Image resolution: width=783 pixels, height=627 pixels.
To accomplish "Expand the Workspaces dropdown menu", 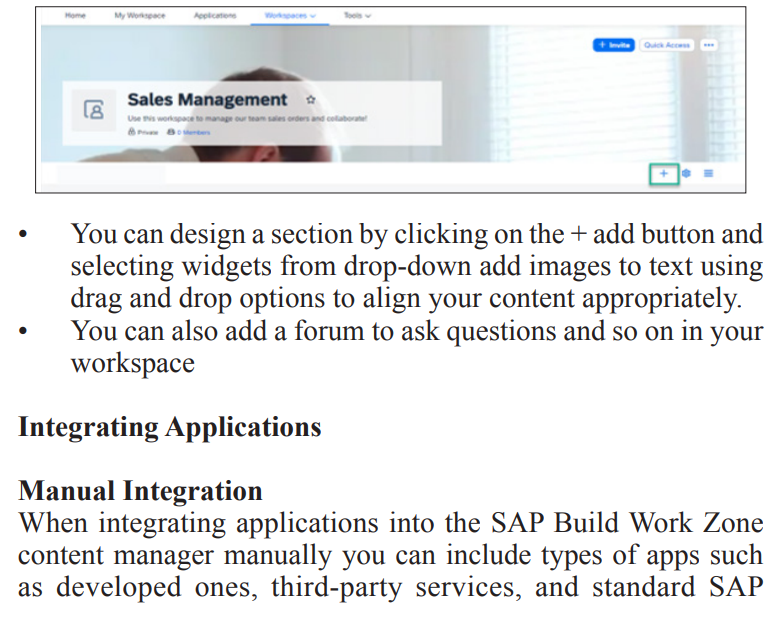I will [290, 15].
